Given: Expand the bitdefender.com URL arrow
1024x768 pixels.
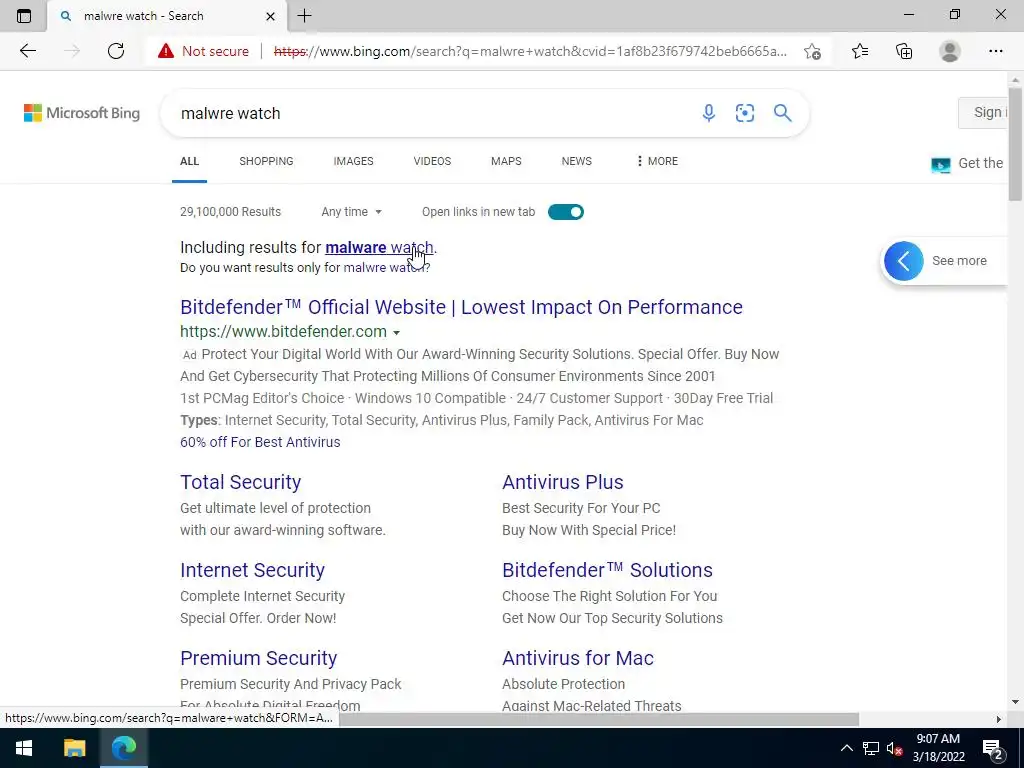Looking at the screenshot, I should [396, 332].
